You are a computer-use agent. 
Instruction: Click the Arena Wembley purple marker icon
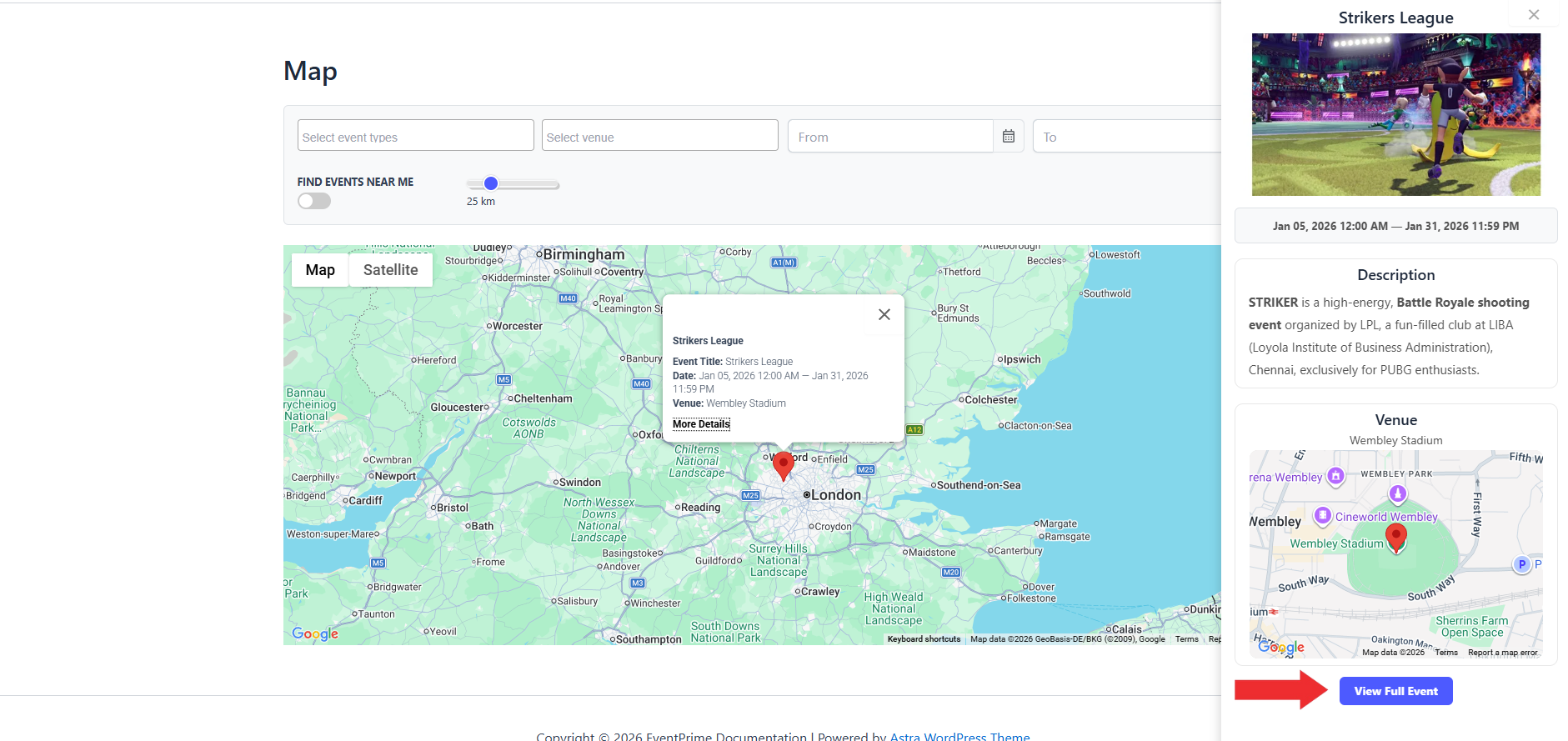click(1335, 476)
